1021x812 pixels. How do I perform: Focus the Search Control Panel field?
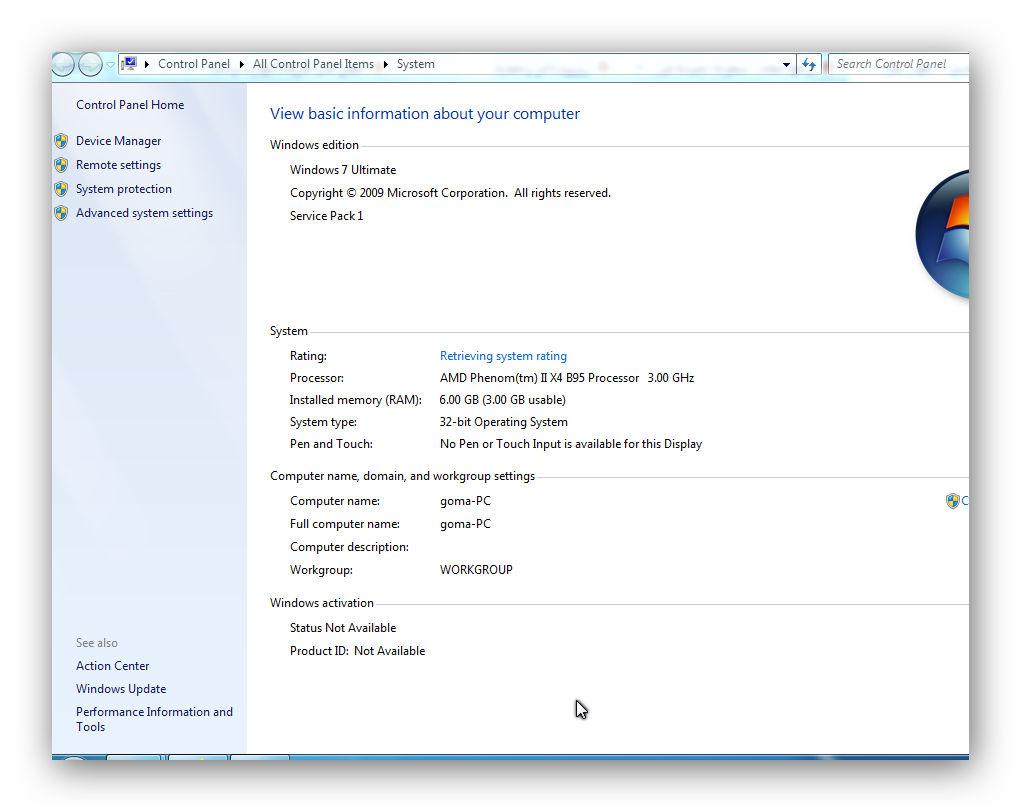click(x=898, y=64)
